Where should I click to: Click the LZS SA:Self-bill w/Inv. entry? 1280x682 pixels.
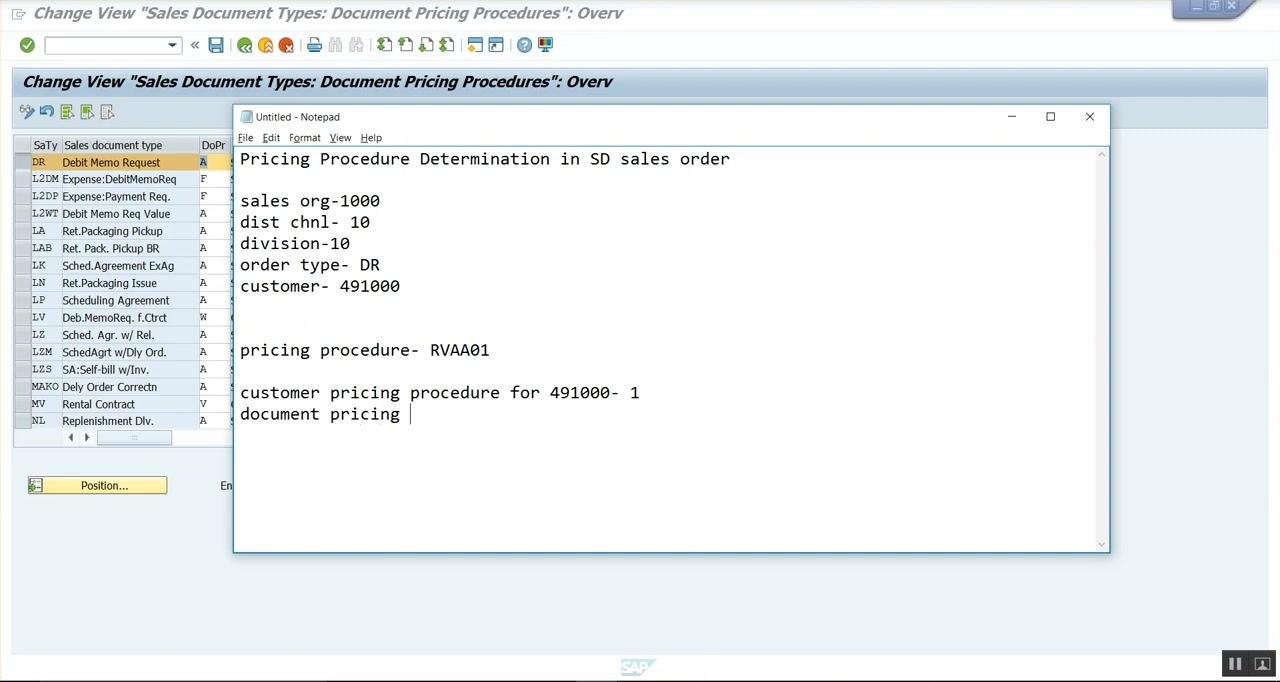click(x=114, y=370)
